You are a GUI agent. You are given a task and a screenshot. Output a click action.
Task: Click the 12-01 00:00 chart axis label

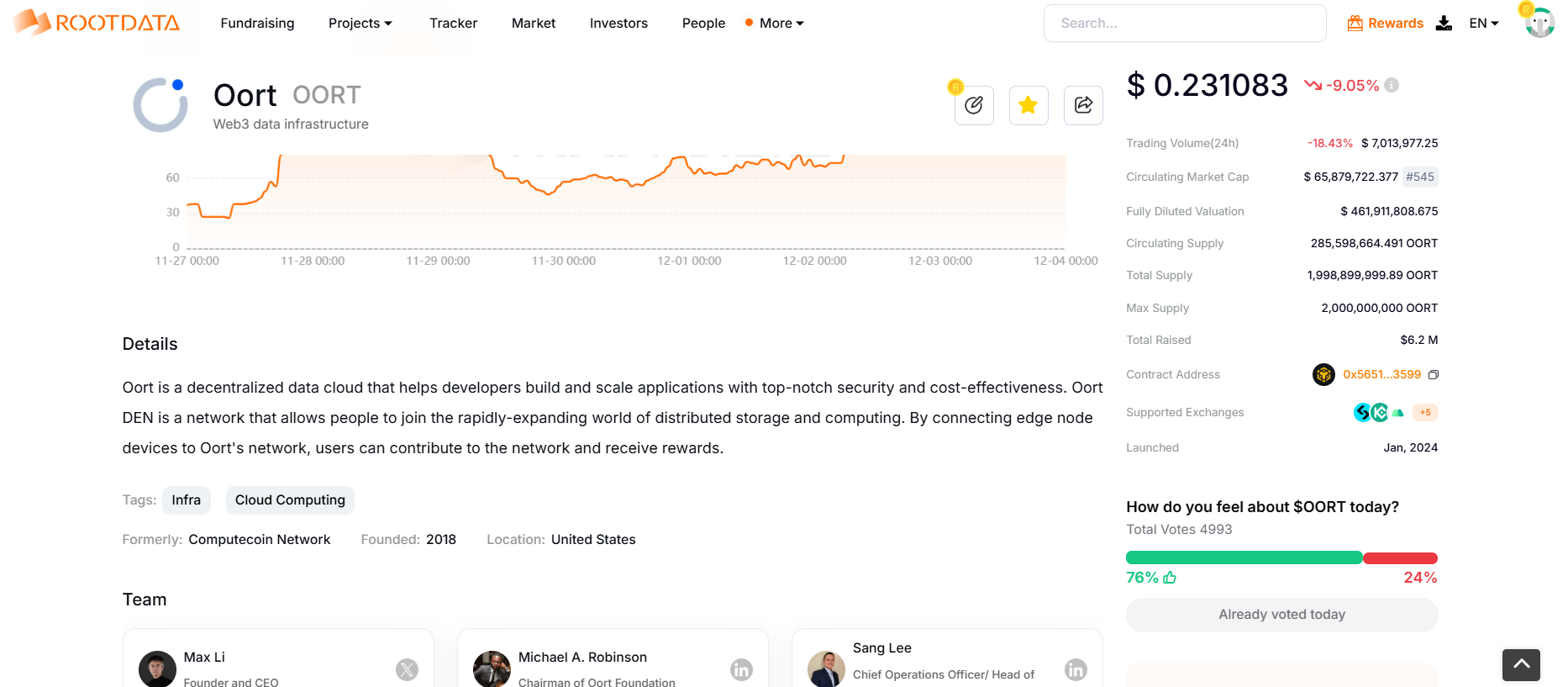[689, 261]
